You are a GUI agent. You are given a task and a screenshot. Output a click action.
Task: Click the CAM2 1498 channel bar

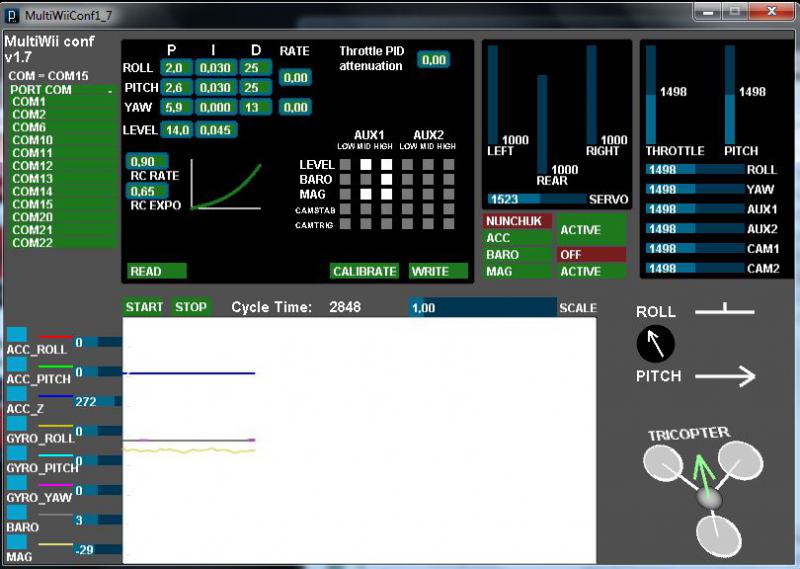695,268
